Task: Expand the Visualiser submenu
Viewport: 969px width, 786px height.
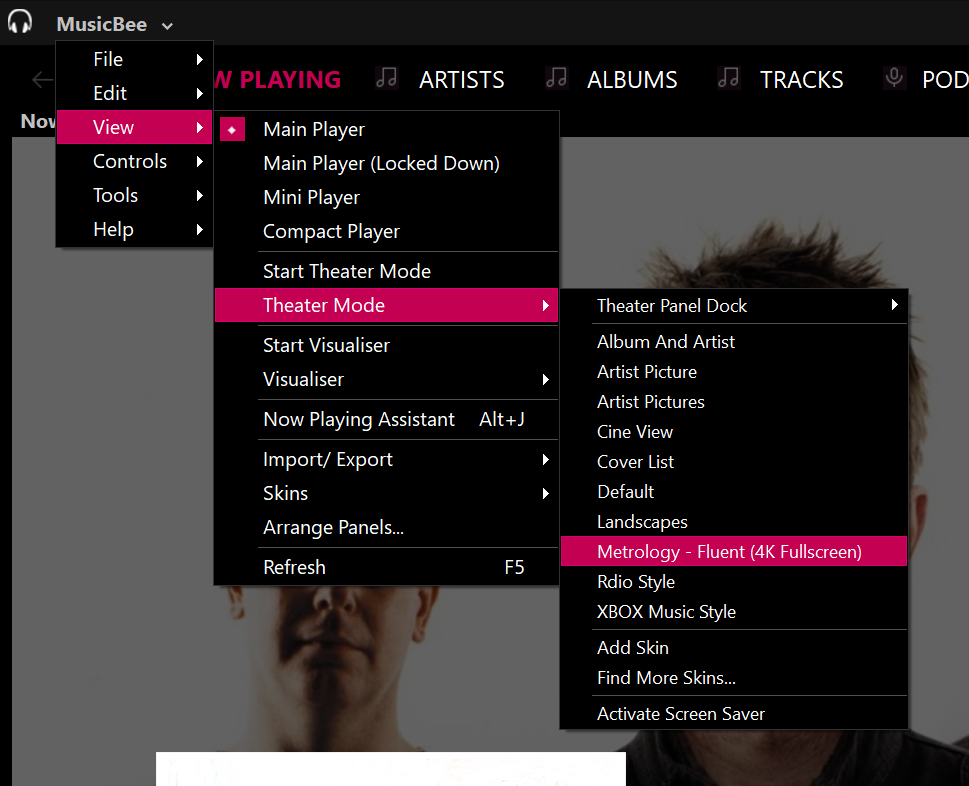Action: [x=386, y=379]
